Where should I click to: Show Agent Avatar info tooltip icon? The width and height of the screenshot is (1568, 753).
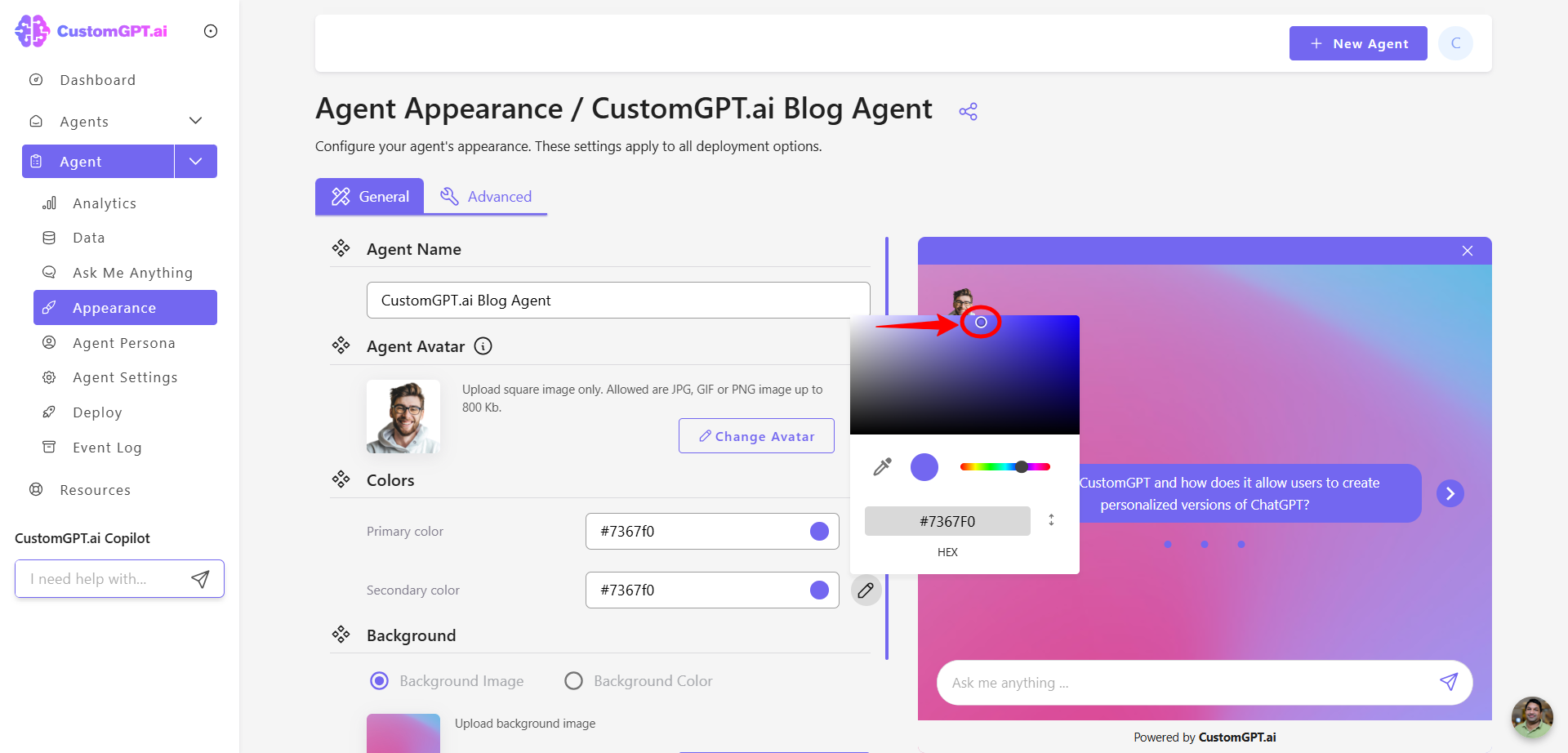[483, 346]
